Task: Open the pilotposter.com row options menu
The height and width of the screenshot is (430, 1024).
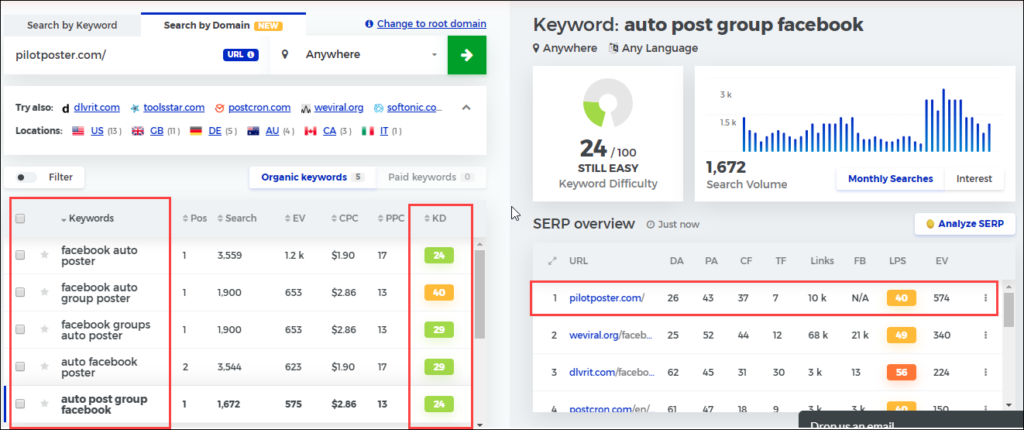Action: [x=985, y=298]
